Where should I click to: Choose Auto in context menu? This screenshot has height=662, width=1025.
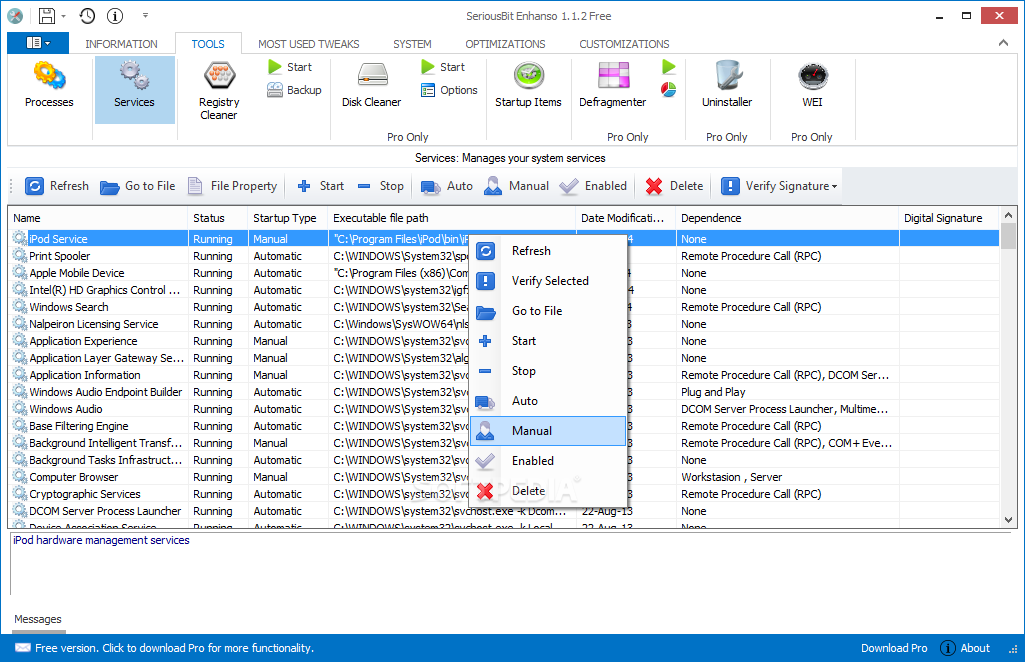(x=548, y=401)
